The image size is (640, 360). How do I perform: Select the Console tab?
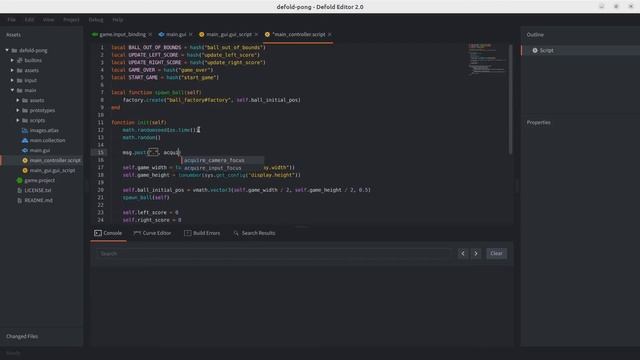click(109, 233)
